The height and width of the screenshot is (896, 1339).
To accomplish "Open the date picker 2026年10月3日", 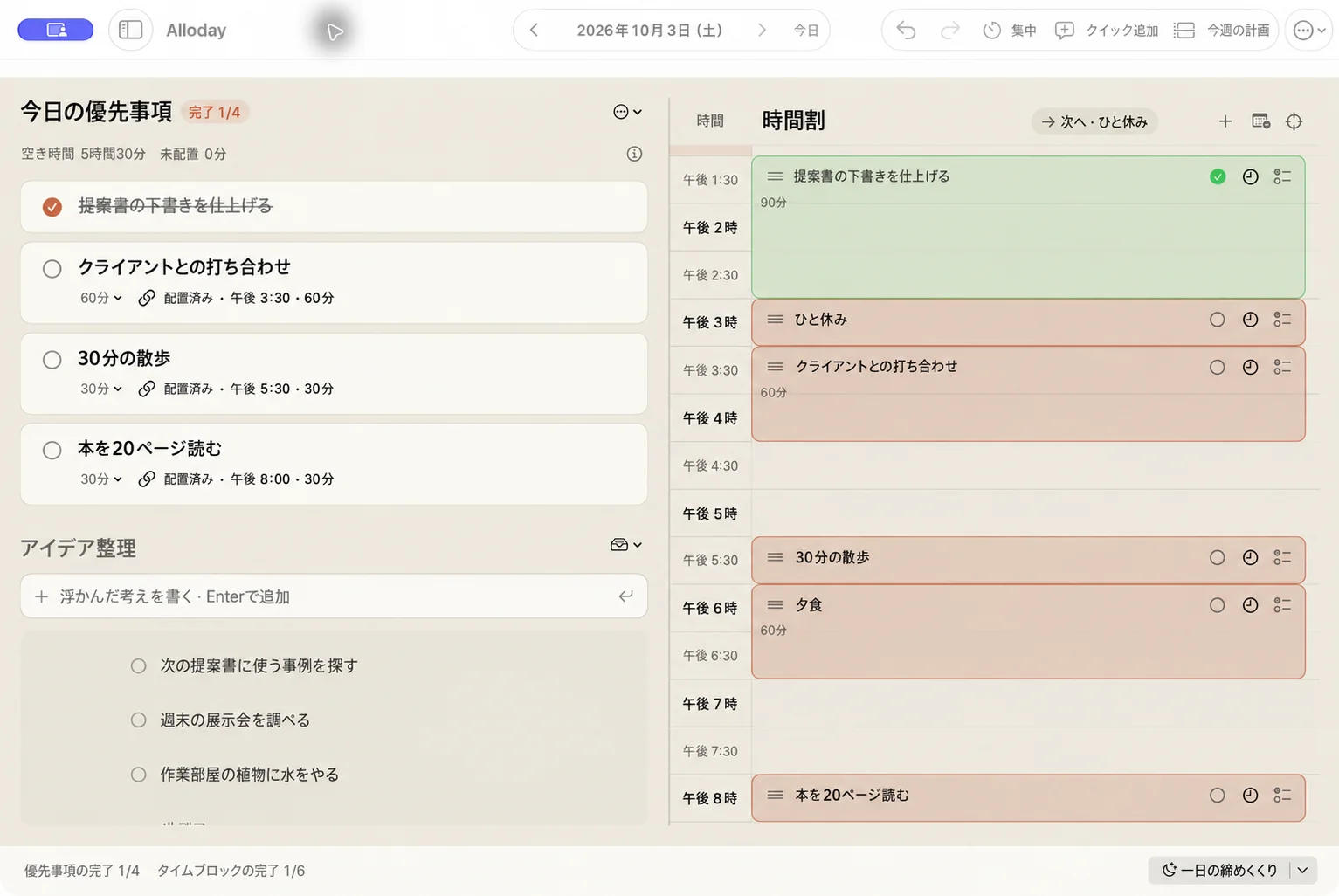I will click(x=649, y=31).
